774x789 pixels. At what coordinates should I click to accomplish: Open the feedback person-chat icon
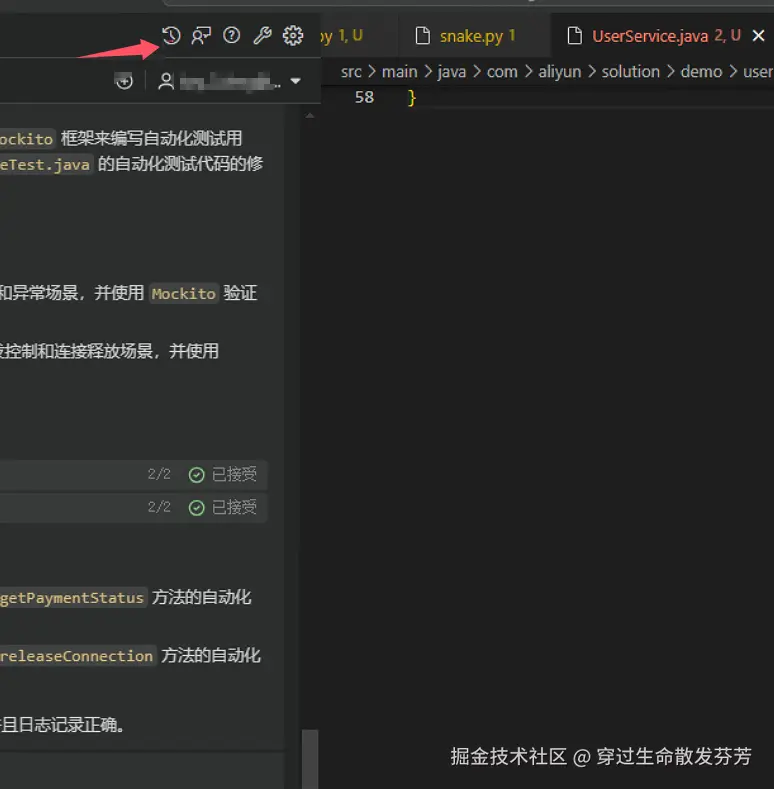(201, 36)
